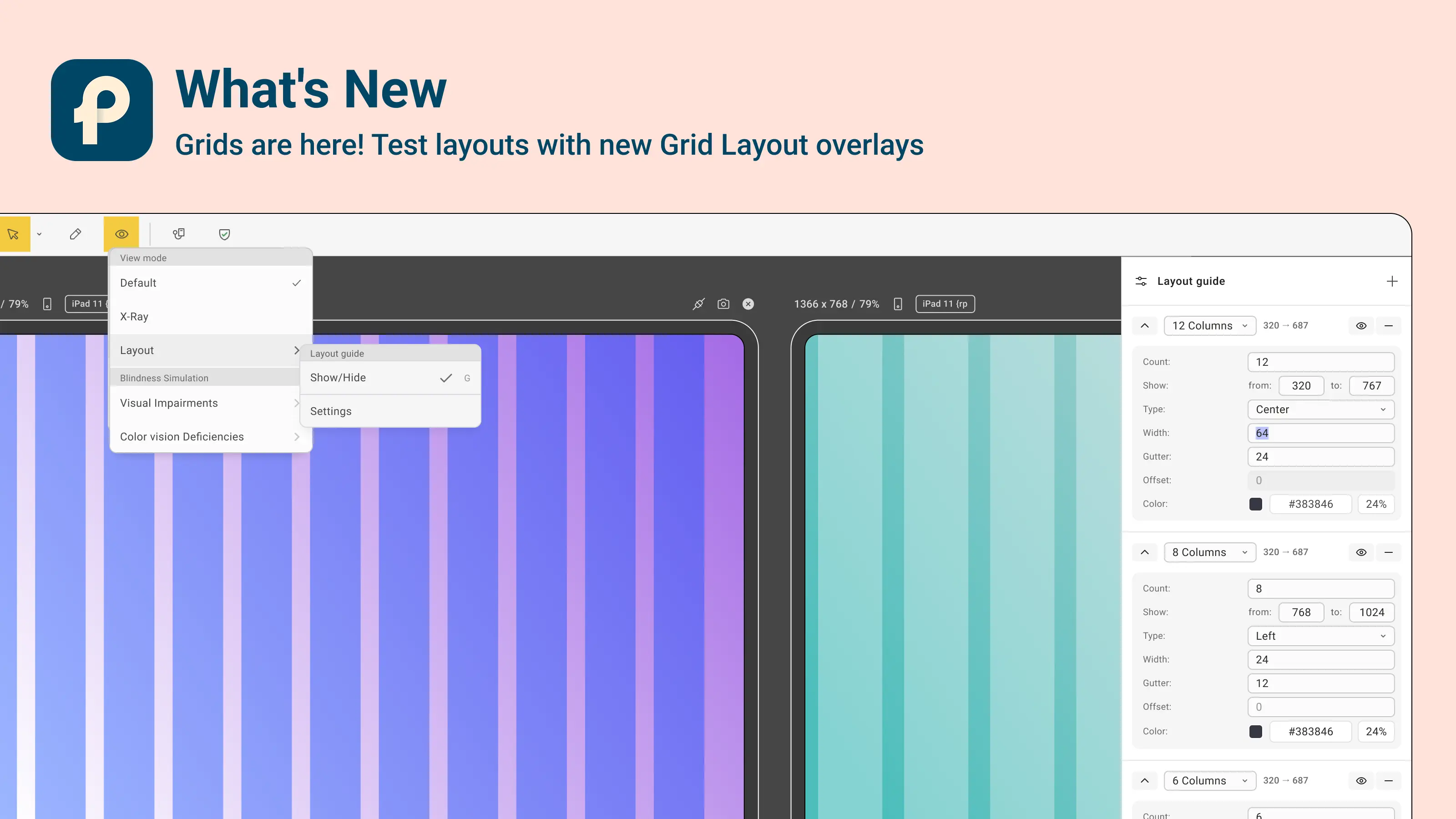
Task: Collapse the 8 Columns guide section
Action: 1145,552
